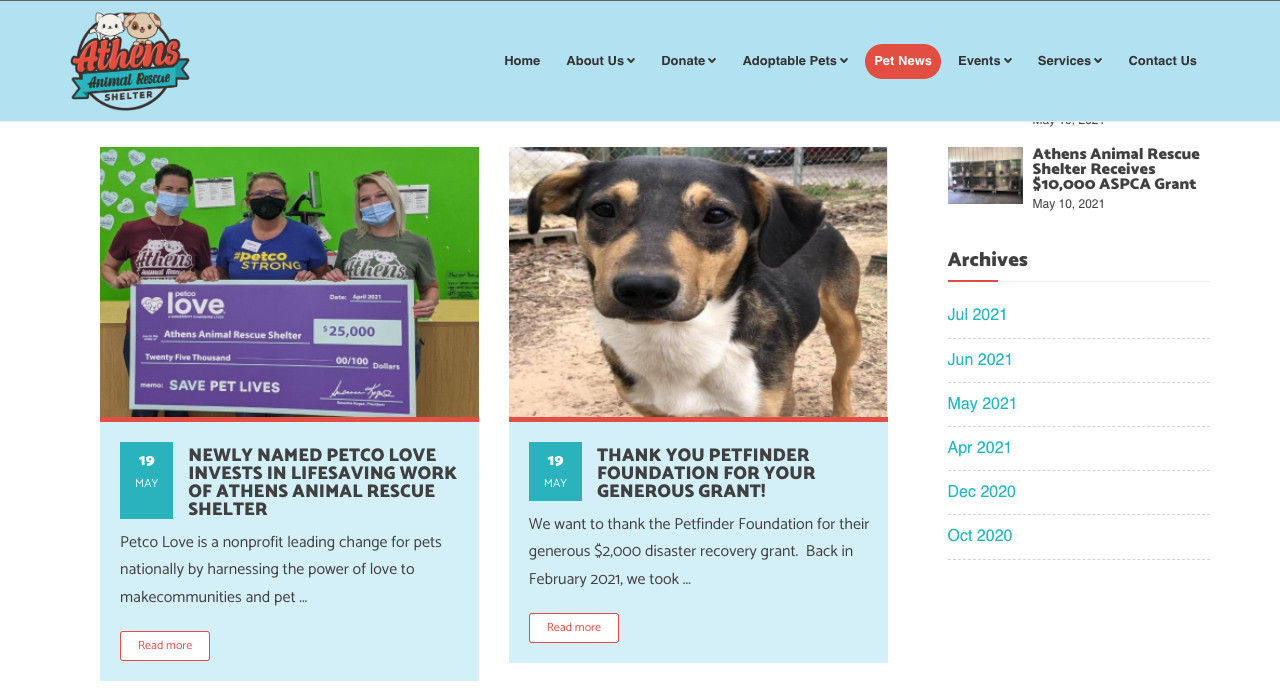Select the Pet News tab
Image resolution: width=1280 pixels, height=690 pixels.
click(903, 61)
